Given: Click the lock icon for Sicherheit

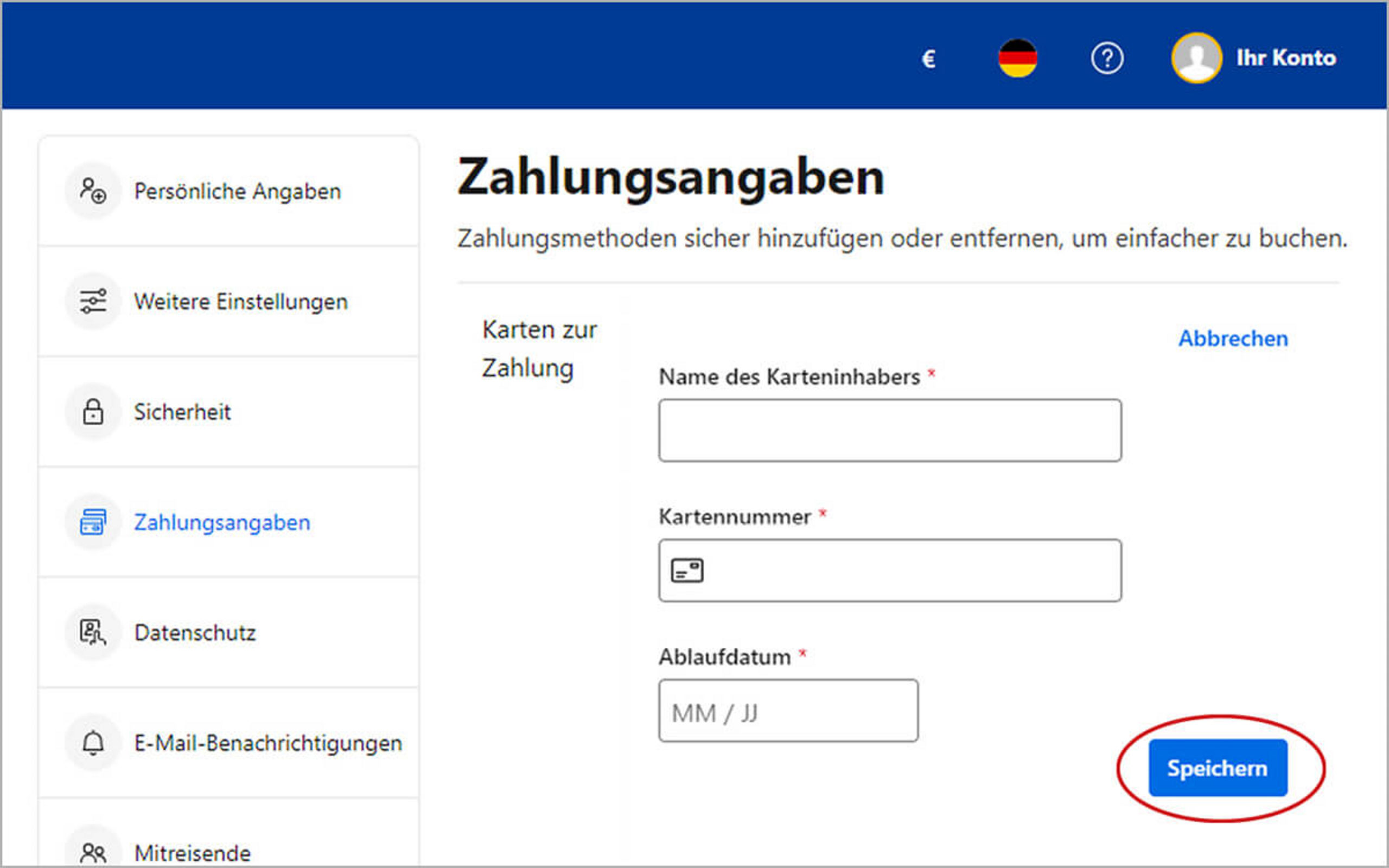Looking at the screenshot, I should tap(93, 412).
